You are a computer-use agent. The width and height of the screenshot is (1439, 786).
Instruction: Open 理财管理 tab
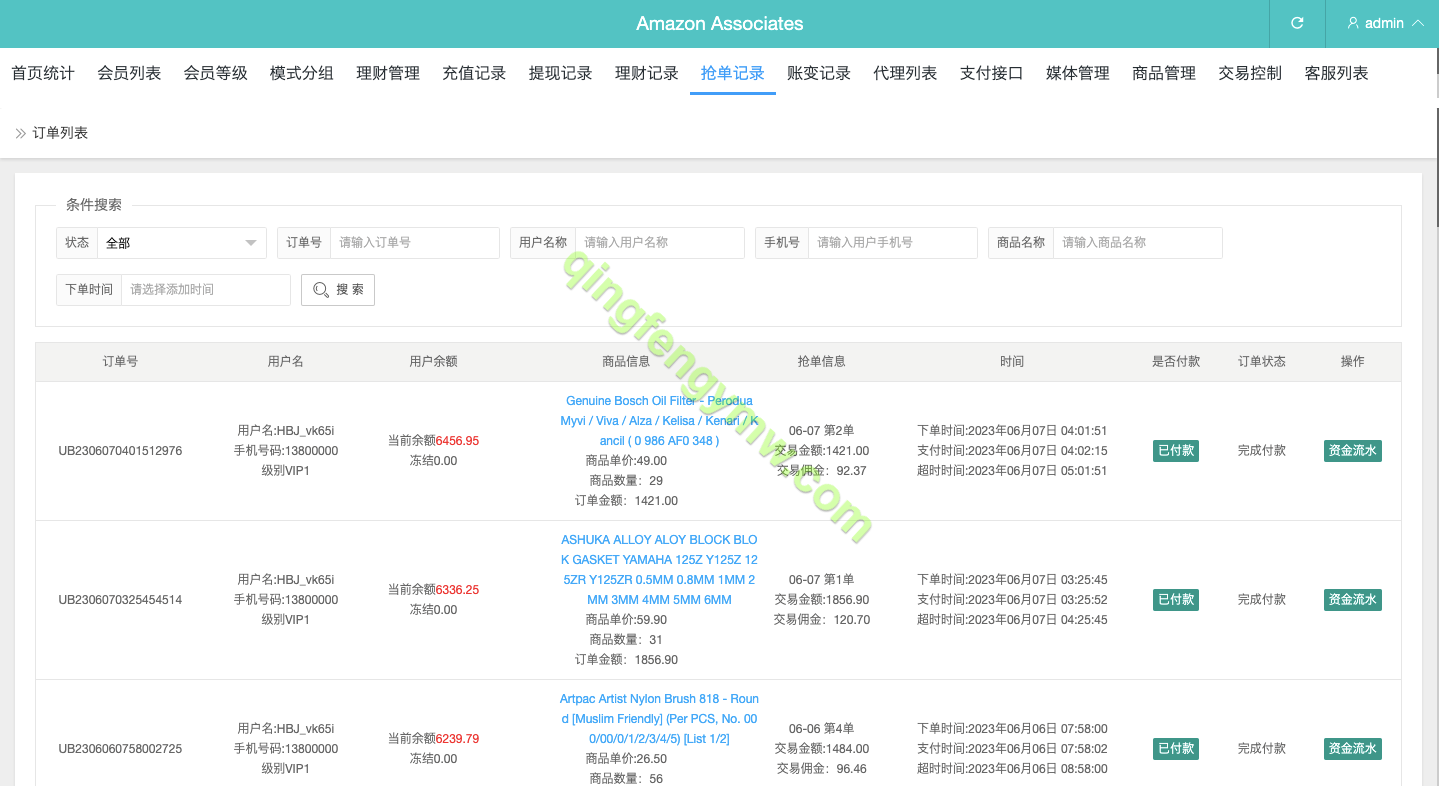(x=388, y=73)
